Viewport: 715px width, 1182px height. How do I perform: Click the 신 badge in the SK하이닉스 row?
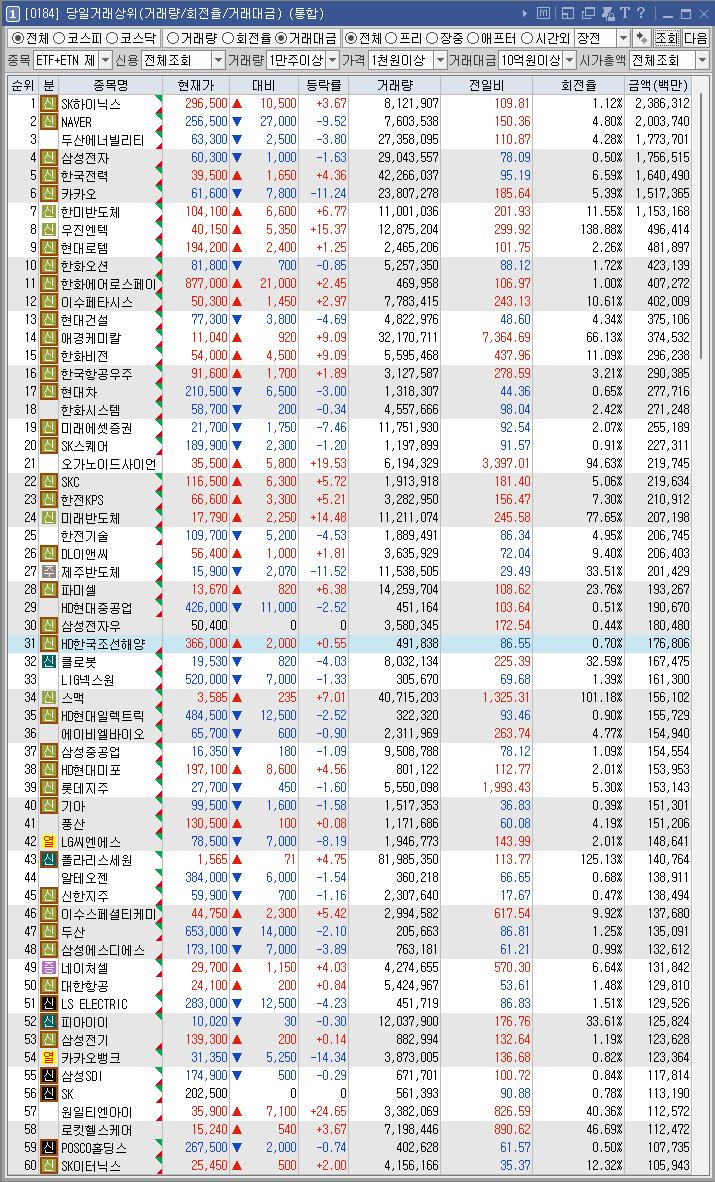(x=49, y=104)
